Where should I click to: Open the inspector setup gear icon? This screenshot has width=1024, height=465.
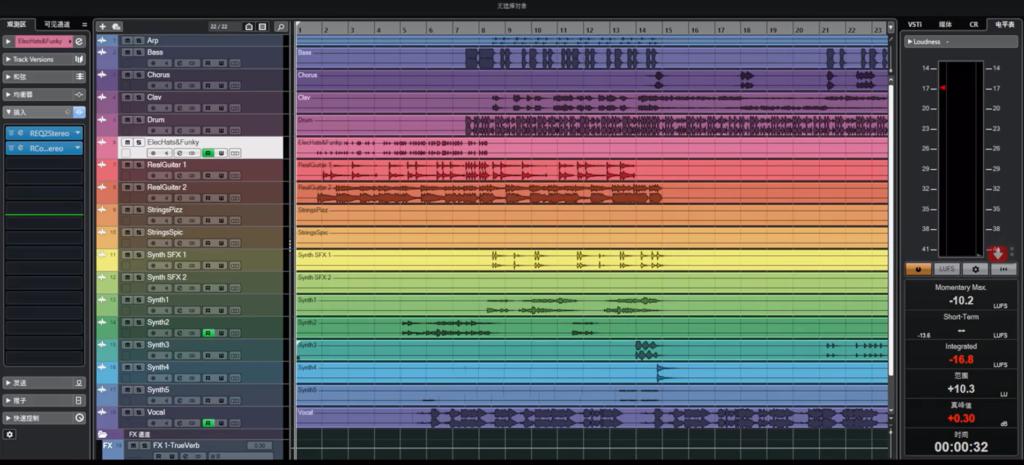(x=10, y=435)
